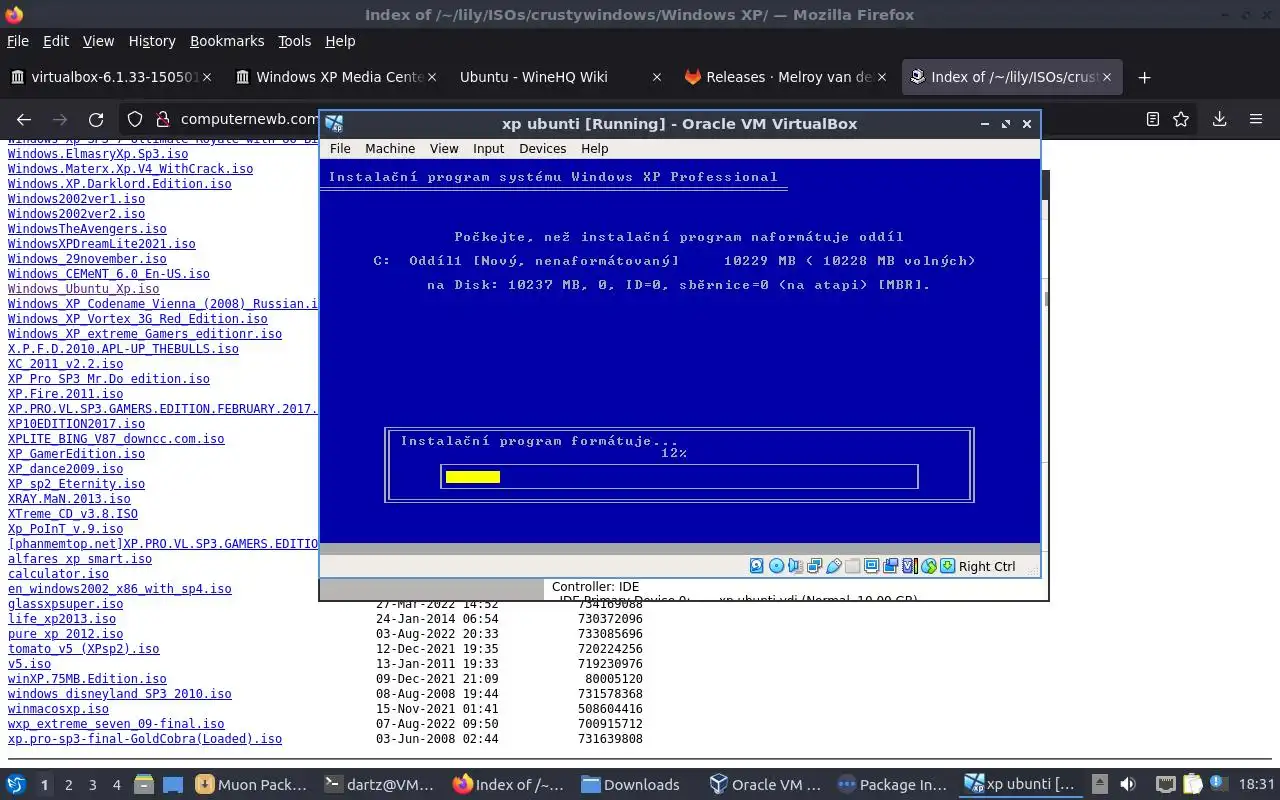Open the Firefox Tools menu
This screenshot has height=800, width=1280.
294,41
